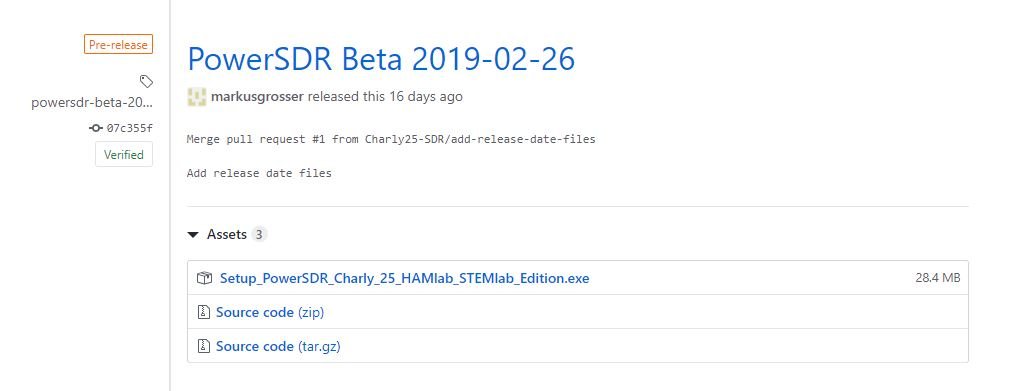Click the 28.4 MB file size text
Viewport: 1024px width, 391px height.
pyautogui.click(x=938, y=277)
